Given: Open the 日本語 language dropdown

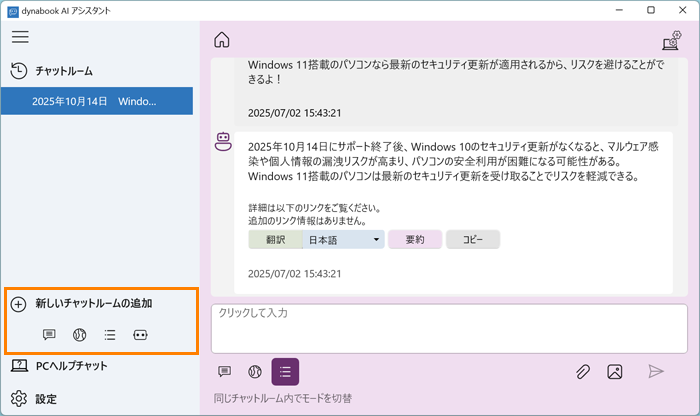Looking at the screenshot, I should coord(343,240).
